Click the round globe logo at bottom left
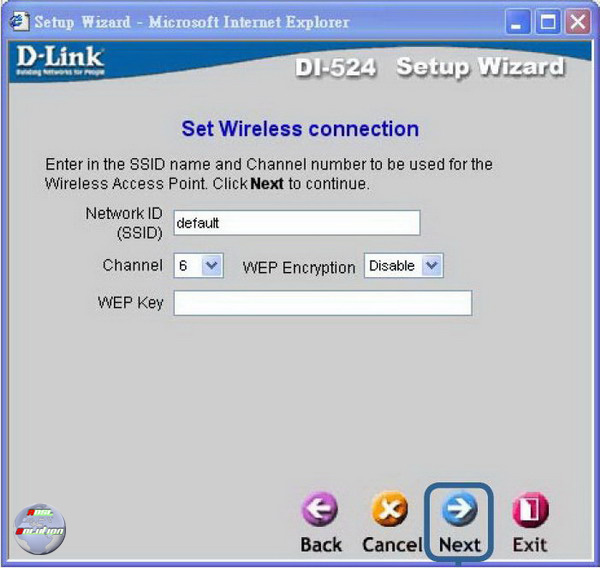 40,529
